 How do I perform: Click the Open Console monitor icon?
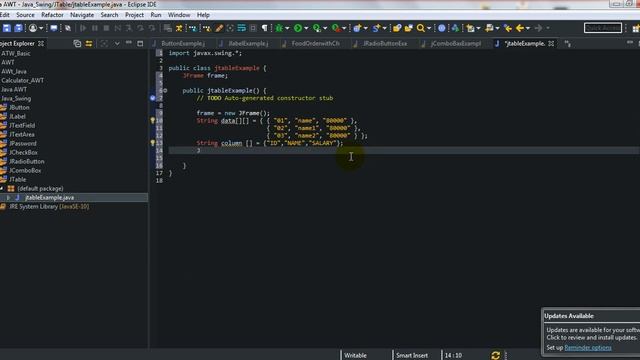53,28
